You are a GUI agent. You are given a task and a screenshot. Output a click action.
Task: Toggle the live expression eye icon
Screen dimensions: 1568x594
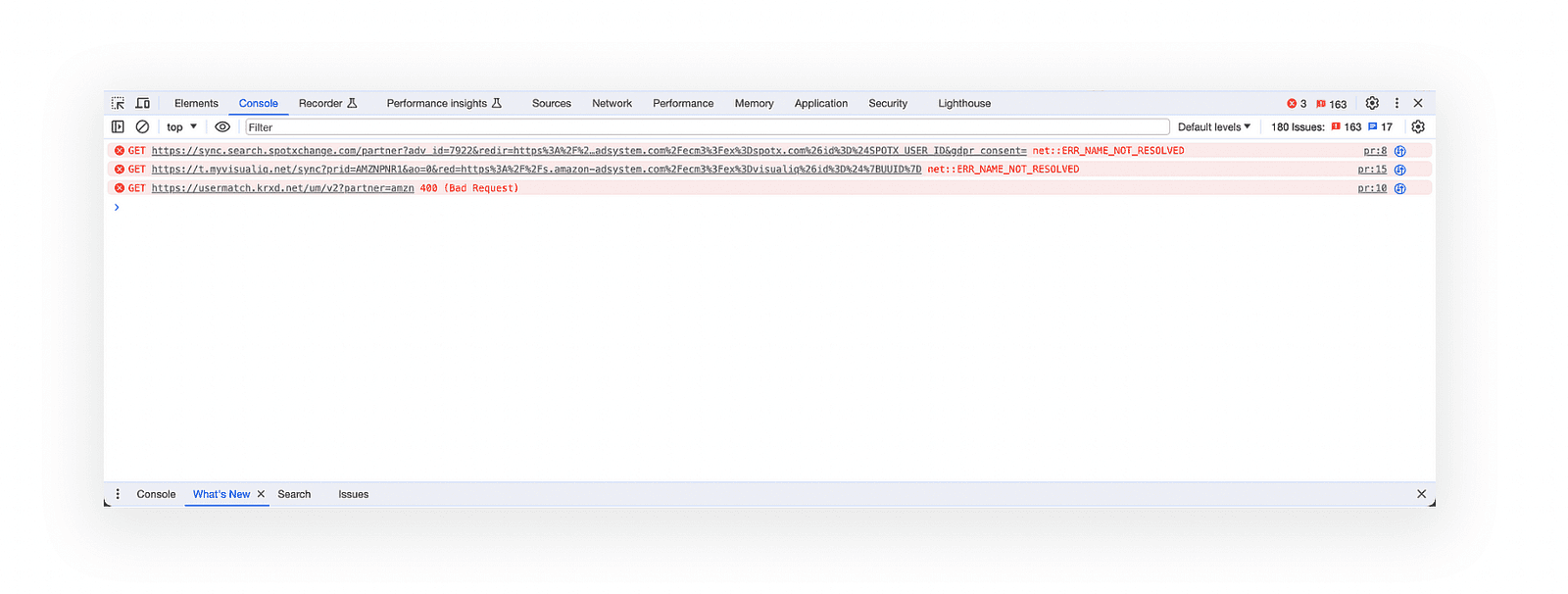click(222, 126)
